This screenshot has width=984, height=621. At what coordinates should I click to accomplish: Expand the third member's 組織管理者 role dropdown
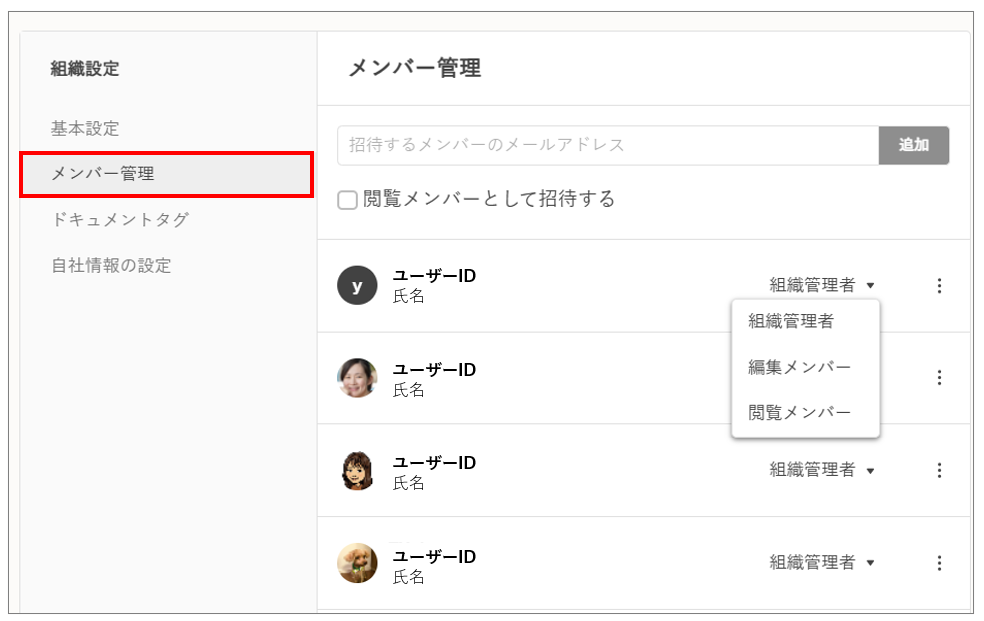[x=822, y=470]
